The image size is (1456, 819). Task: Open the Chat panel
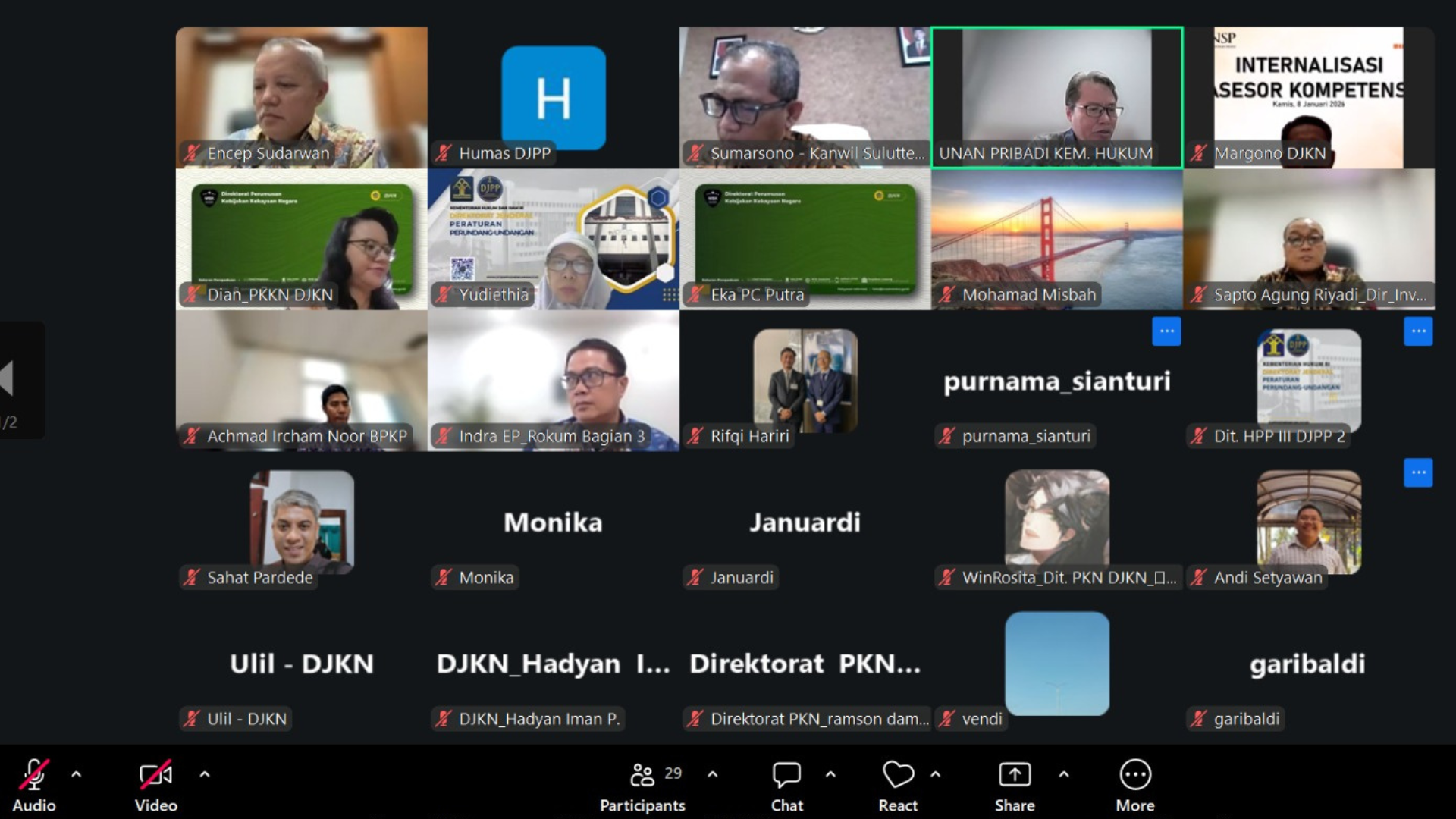pyautogui.click(x=786, y=775)
